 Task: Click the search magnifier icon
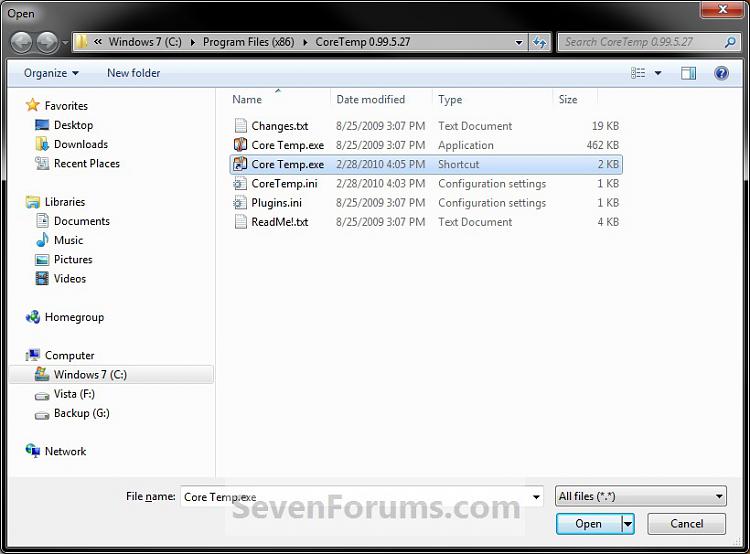tap(729, 42)
